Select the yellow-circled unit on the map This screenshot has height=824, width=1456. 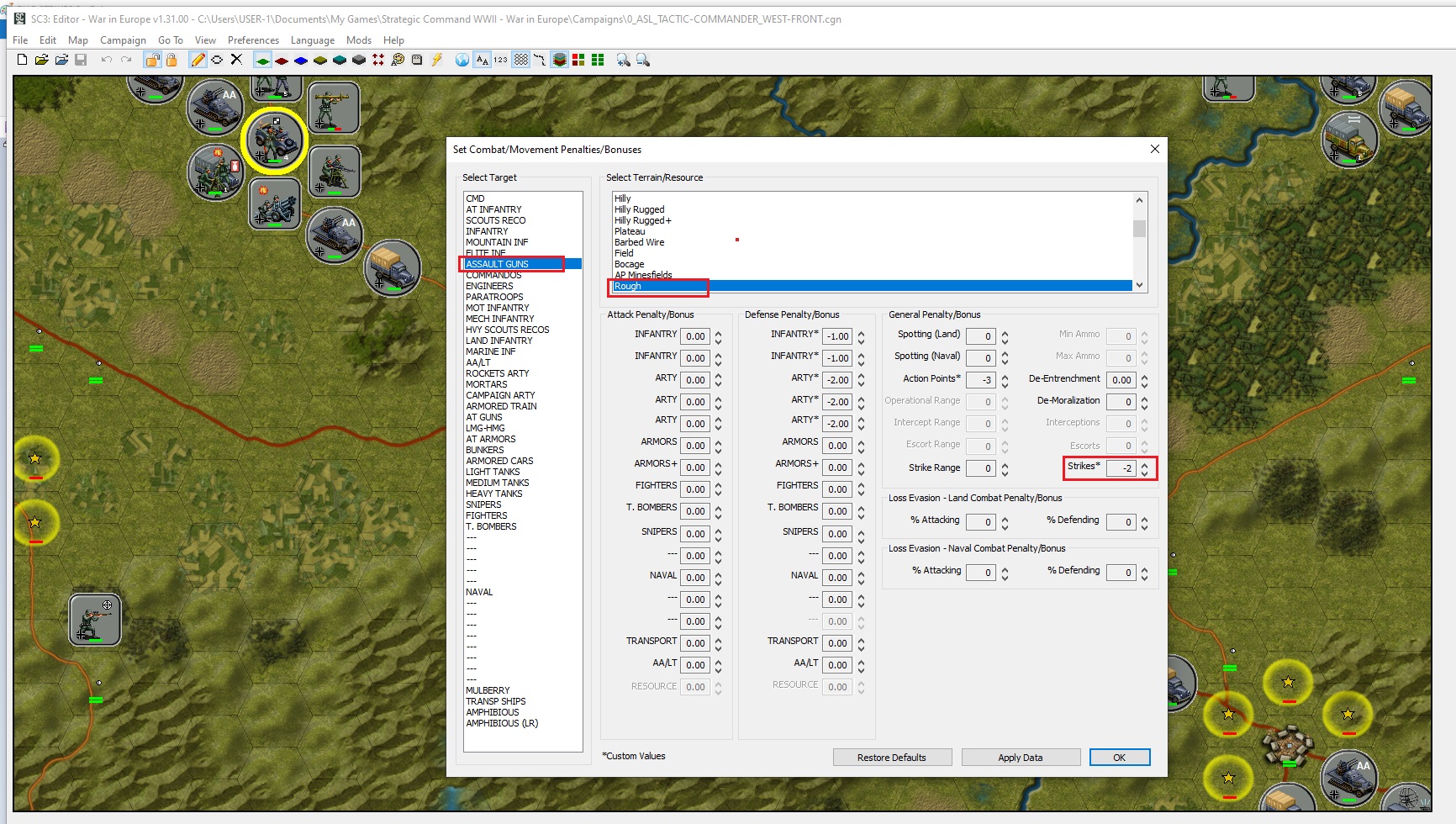point(274,140)
